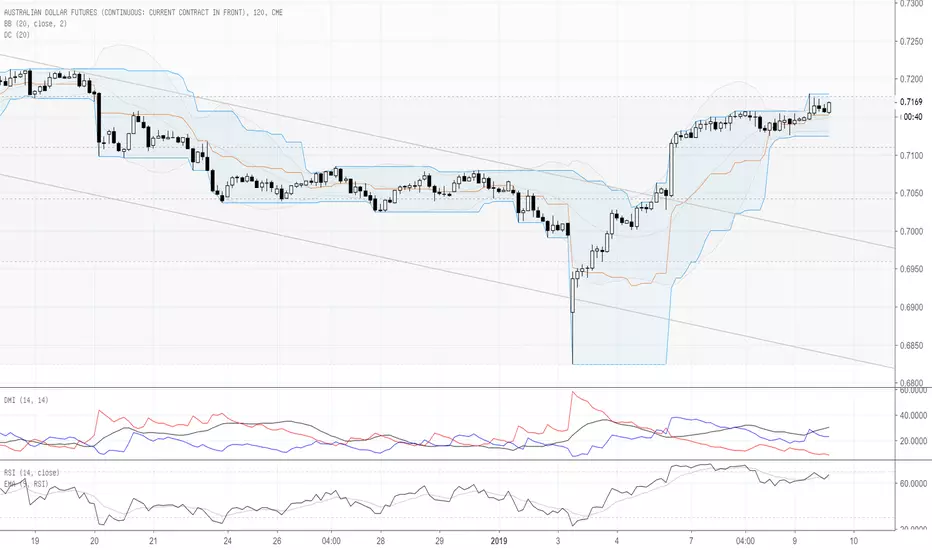932x550 pixels.
Task: Click date label 10 on the time axis
Action: [854, 541]
